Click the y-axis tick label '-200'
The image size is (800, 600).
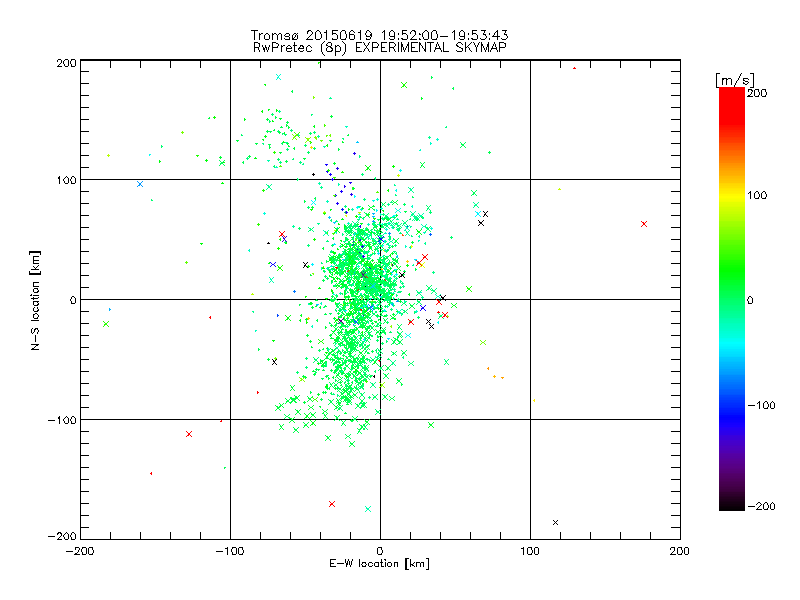62,536
